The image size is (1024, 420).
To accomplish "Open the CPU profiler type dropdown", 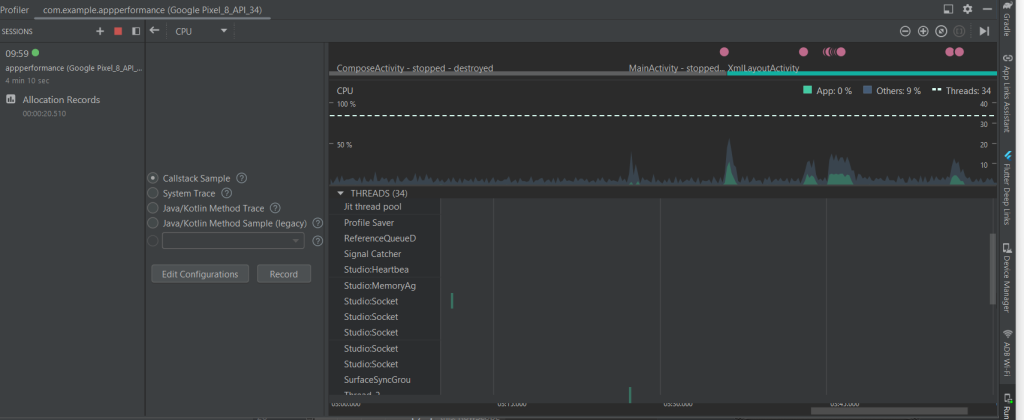I will [200, 31].
